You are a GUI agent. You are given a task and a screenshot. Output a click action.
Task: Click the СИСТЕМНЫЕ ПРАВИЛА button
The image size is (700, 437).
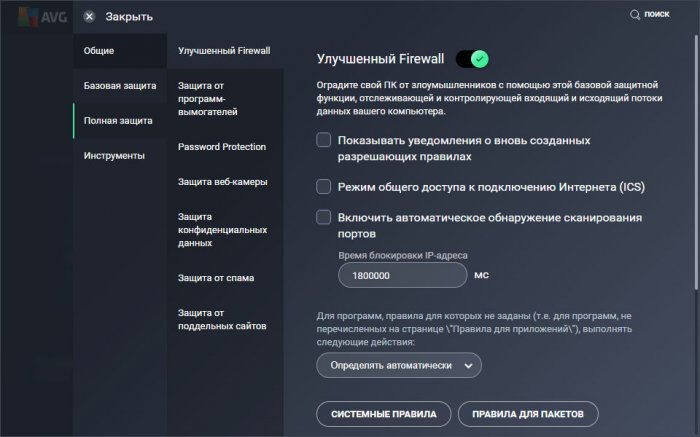[383, 413]
